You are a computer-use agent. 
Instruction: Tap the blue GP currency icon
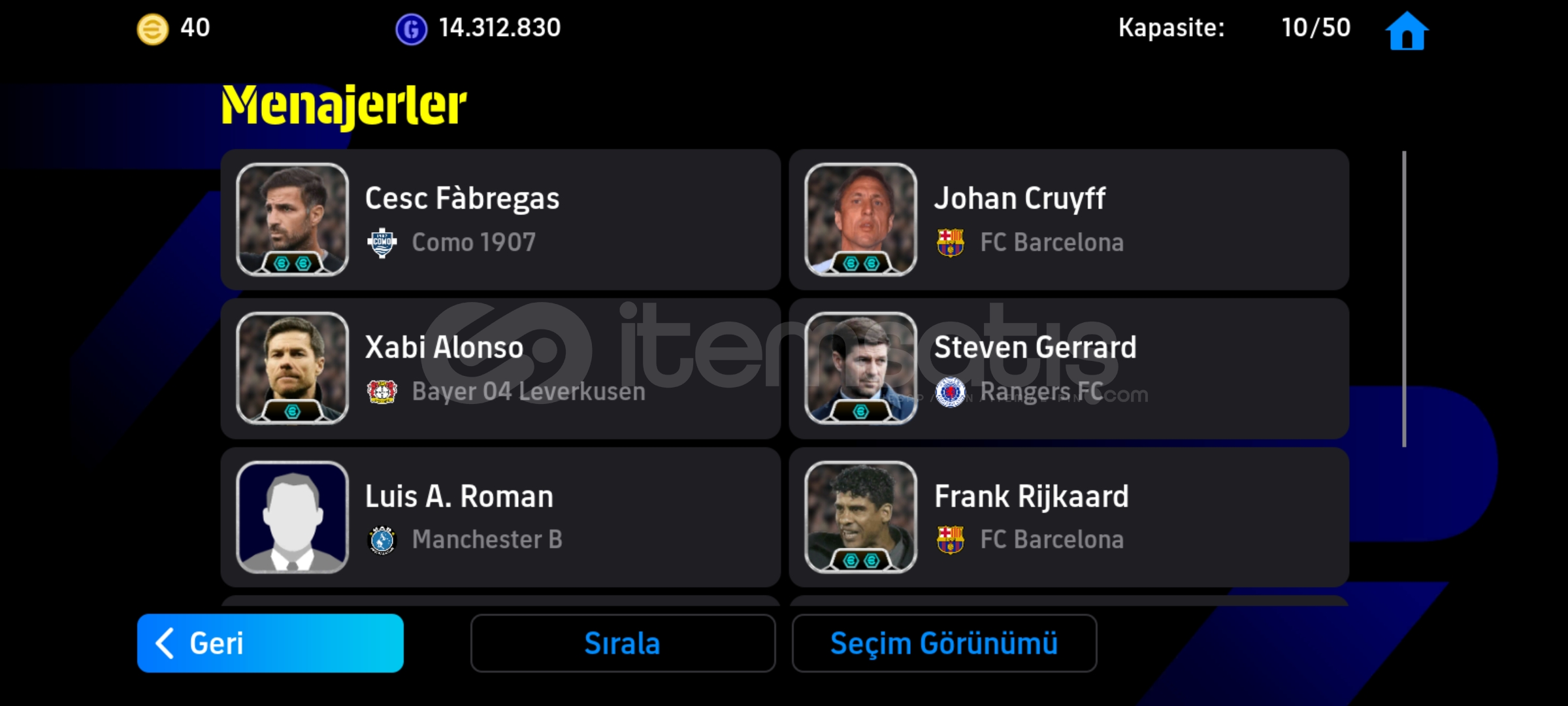click(411, 29)
